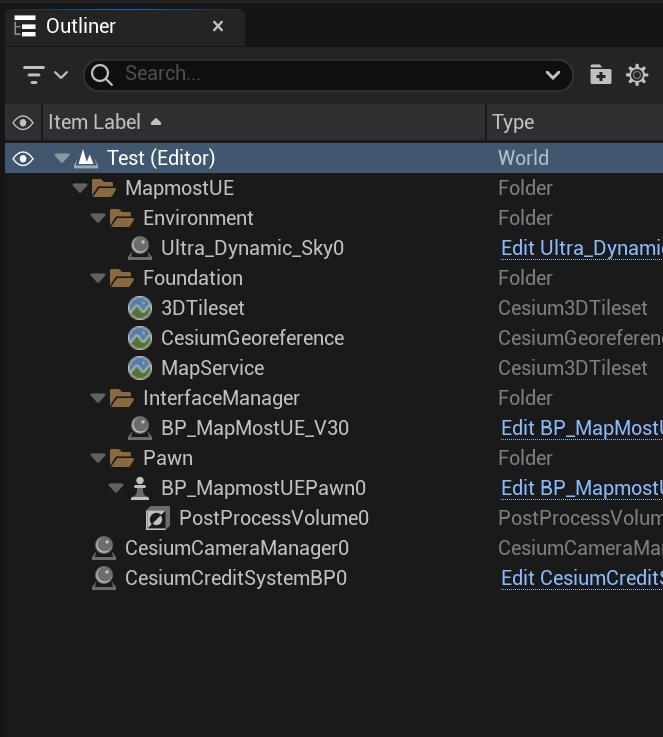
Task: Collapse the Foundation folder
Action: click(98, 278)
